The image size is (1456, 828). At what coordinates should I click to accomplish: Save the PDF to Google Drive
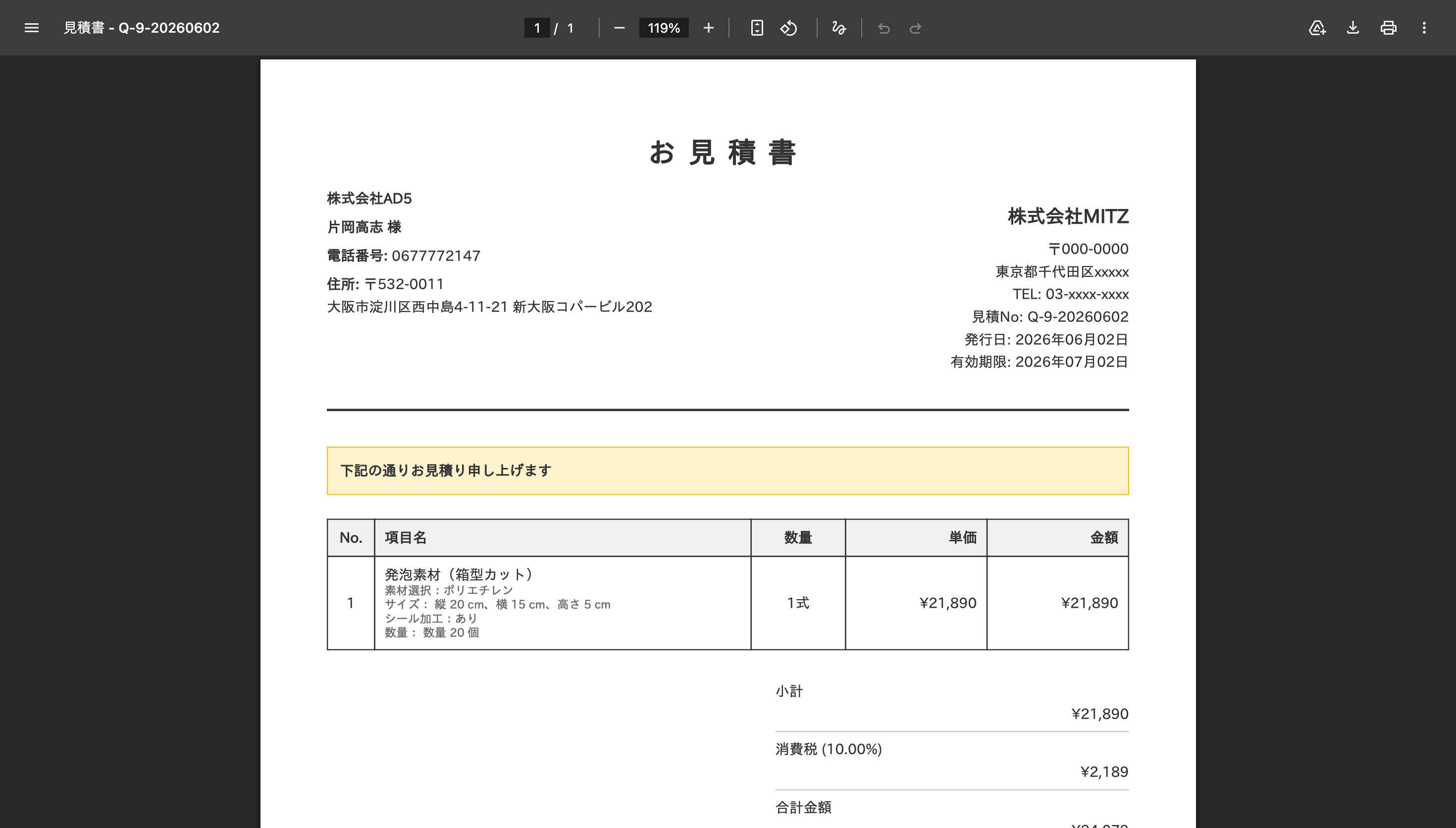click(x=1317, y=28)
